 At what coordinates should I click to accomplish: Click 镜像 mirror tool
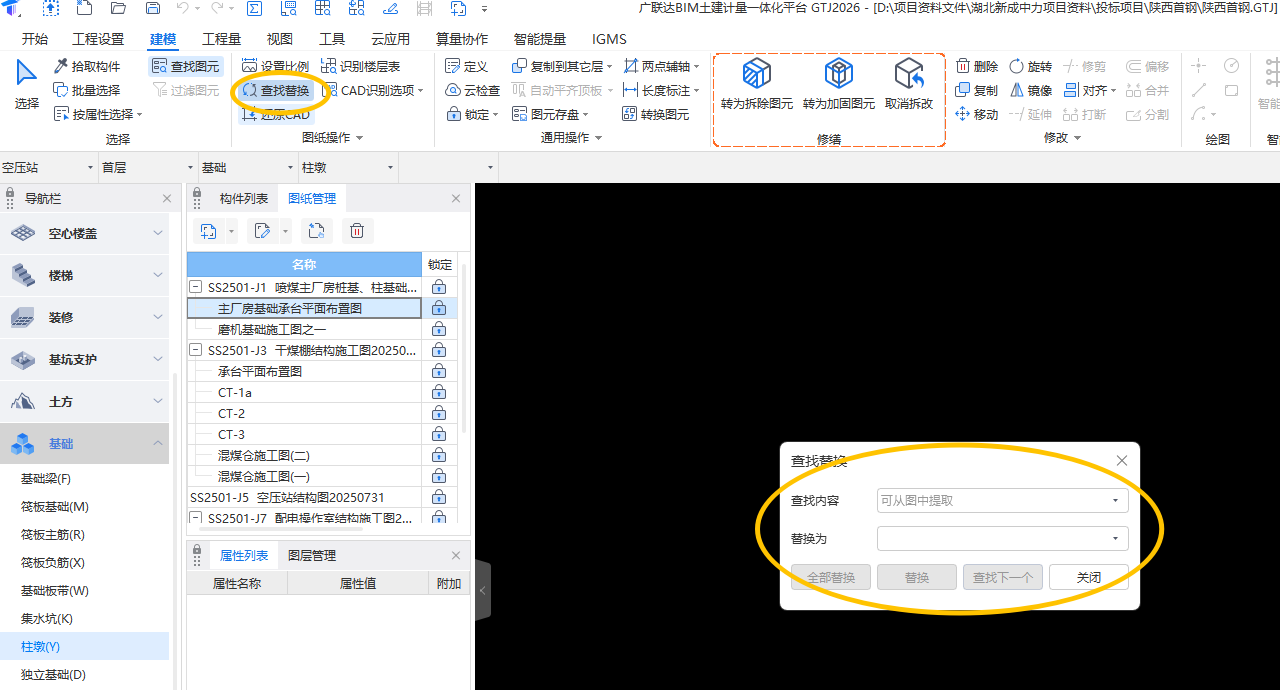tap(1031, 90)
